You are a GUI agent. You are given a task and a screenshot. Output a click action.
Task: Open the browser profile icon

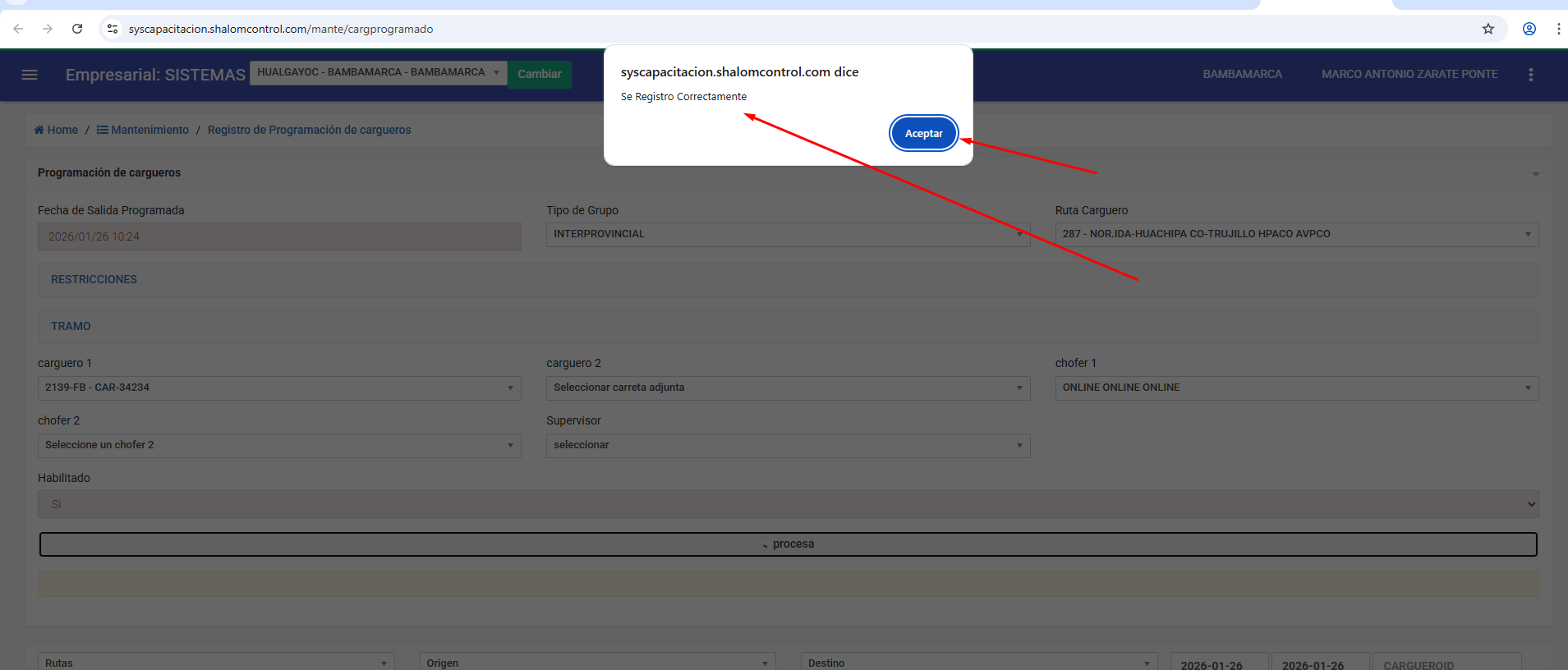(x=1529, y=29)
